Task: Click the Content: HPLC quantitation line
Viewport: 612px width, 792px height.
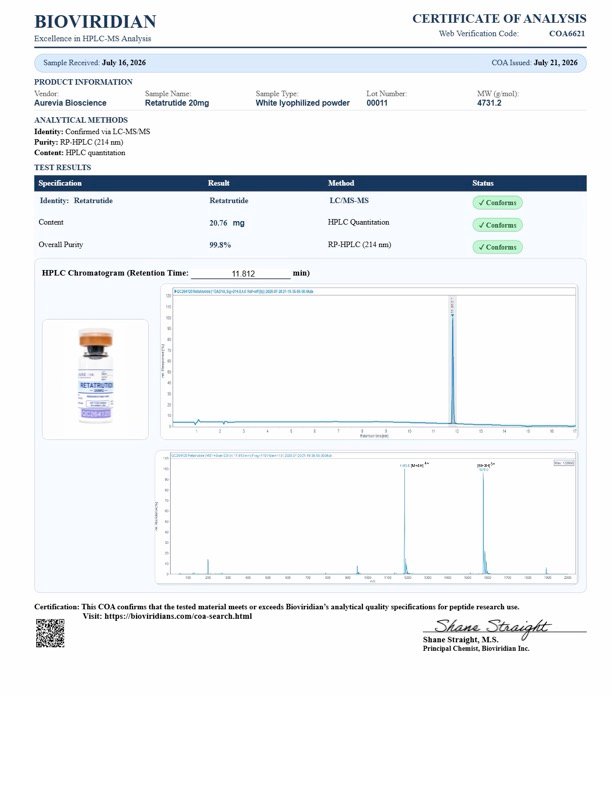Action: [x=80, y=153]
